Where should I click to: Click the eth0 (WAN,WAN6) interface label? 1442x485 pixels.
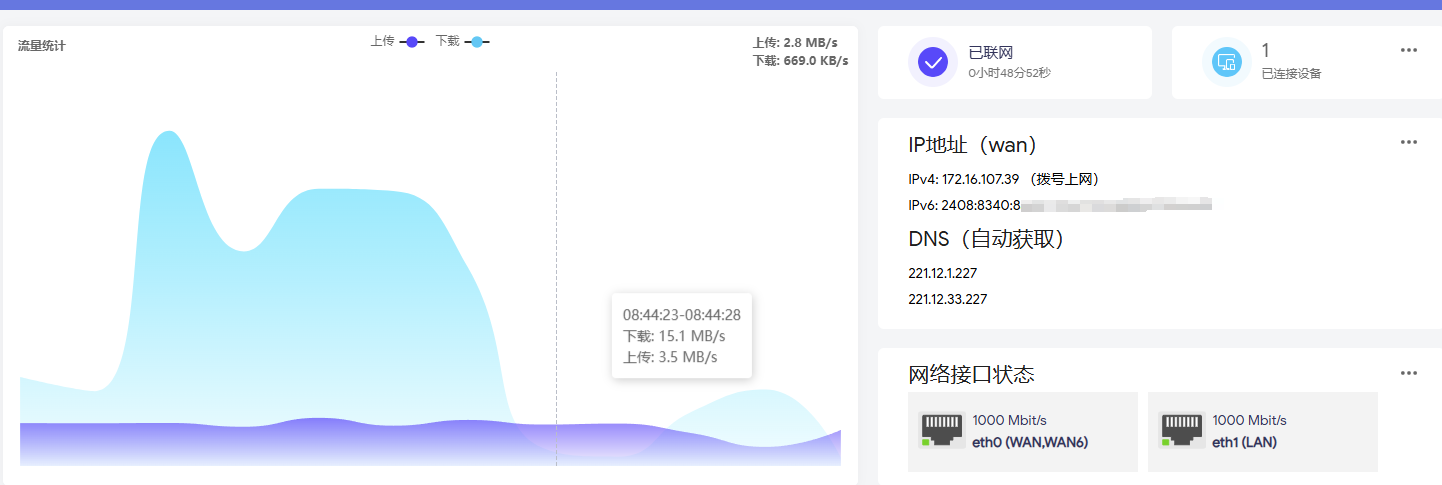[x=1028, y=442]
